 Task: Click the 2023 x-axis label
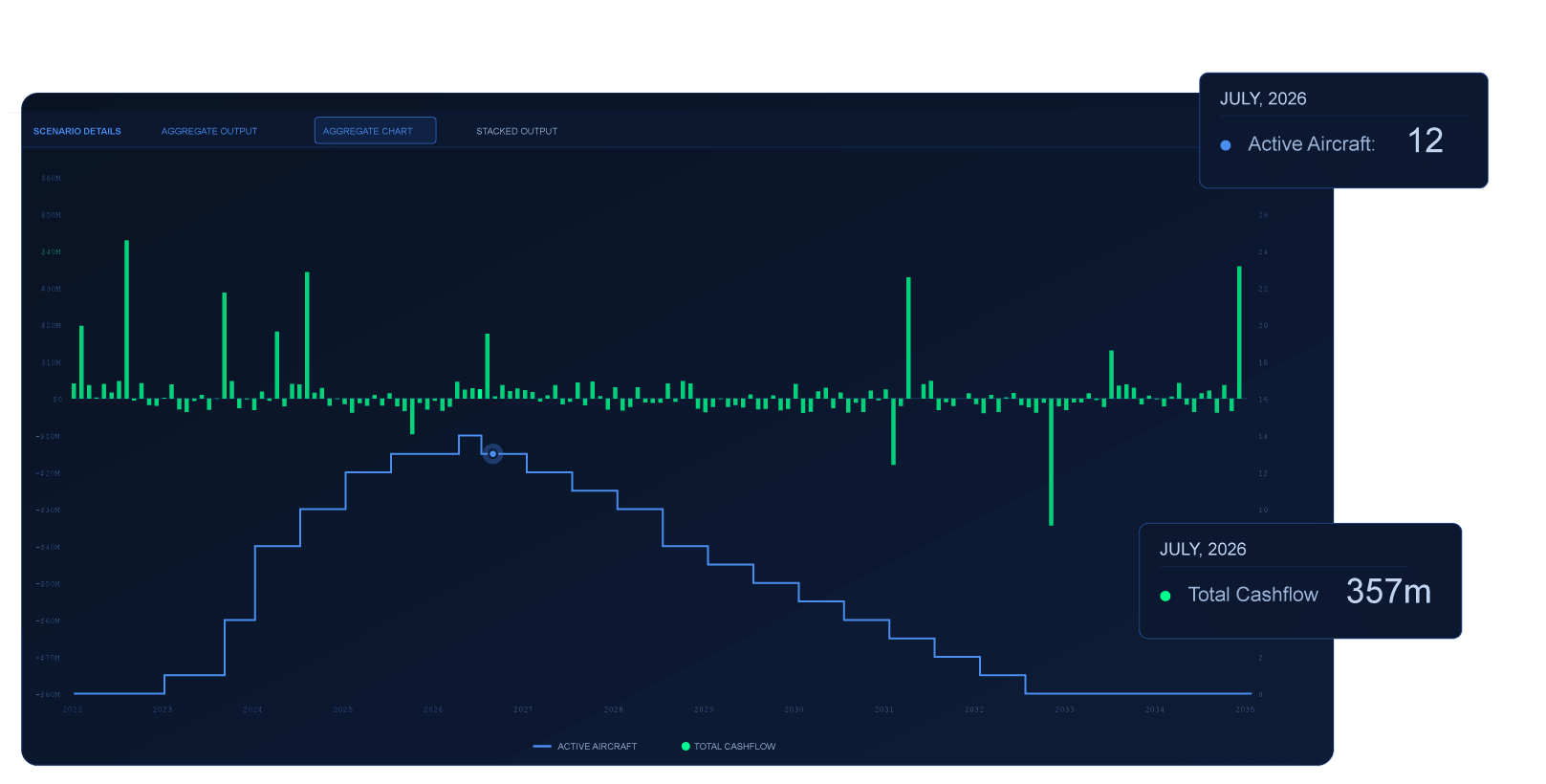[x=163, y=709]
